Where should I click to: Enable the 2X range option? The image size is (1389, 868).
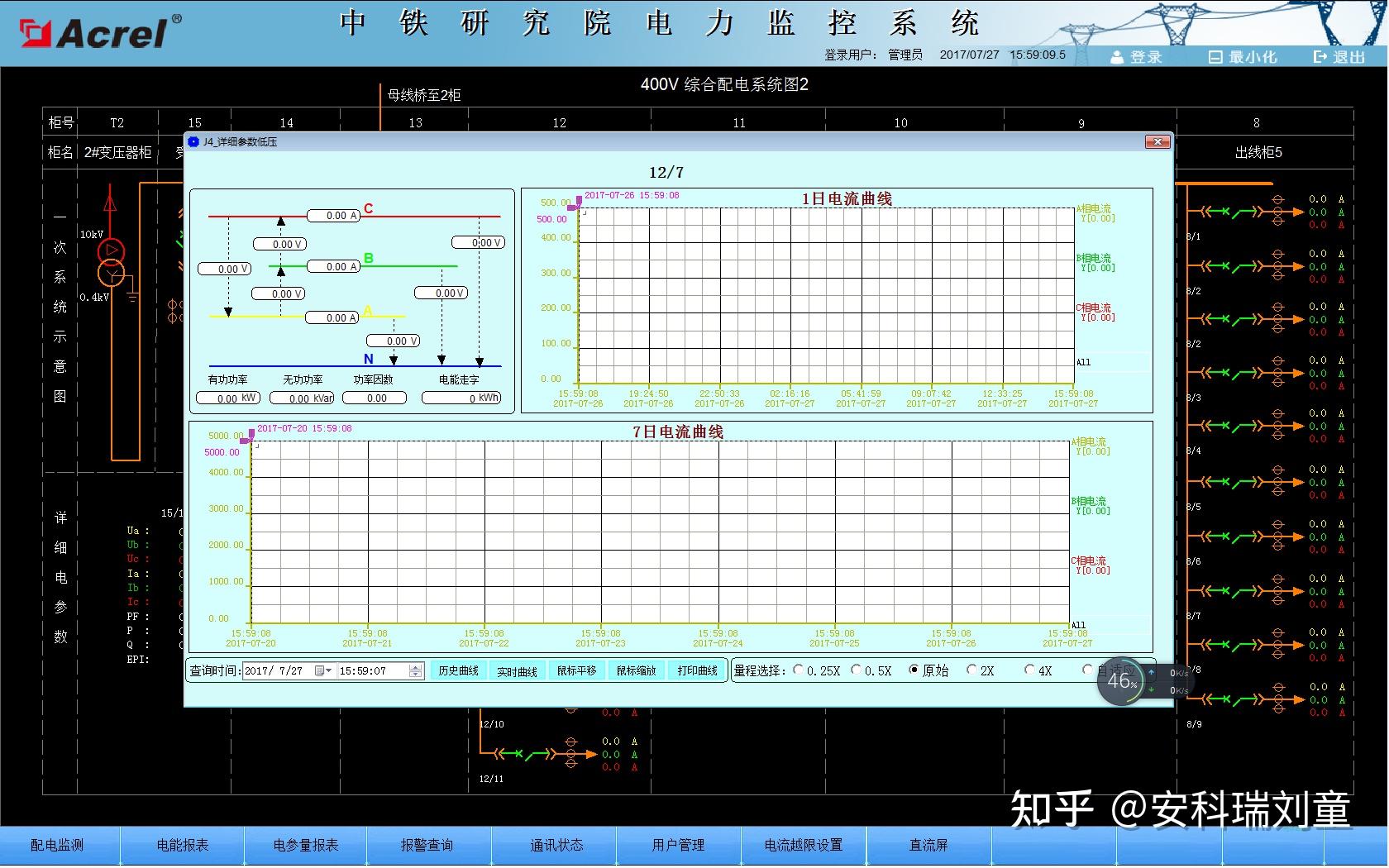[971, 670]
